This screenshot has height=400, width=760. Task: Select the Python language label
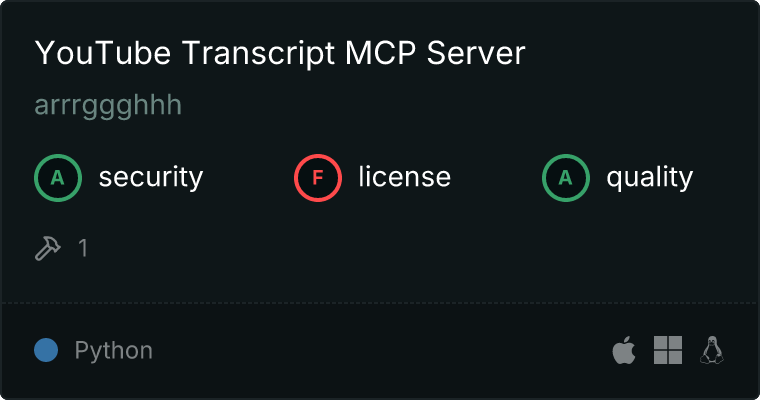coord(113,351)
